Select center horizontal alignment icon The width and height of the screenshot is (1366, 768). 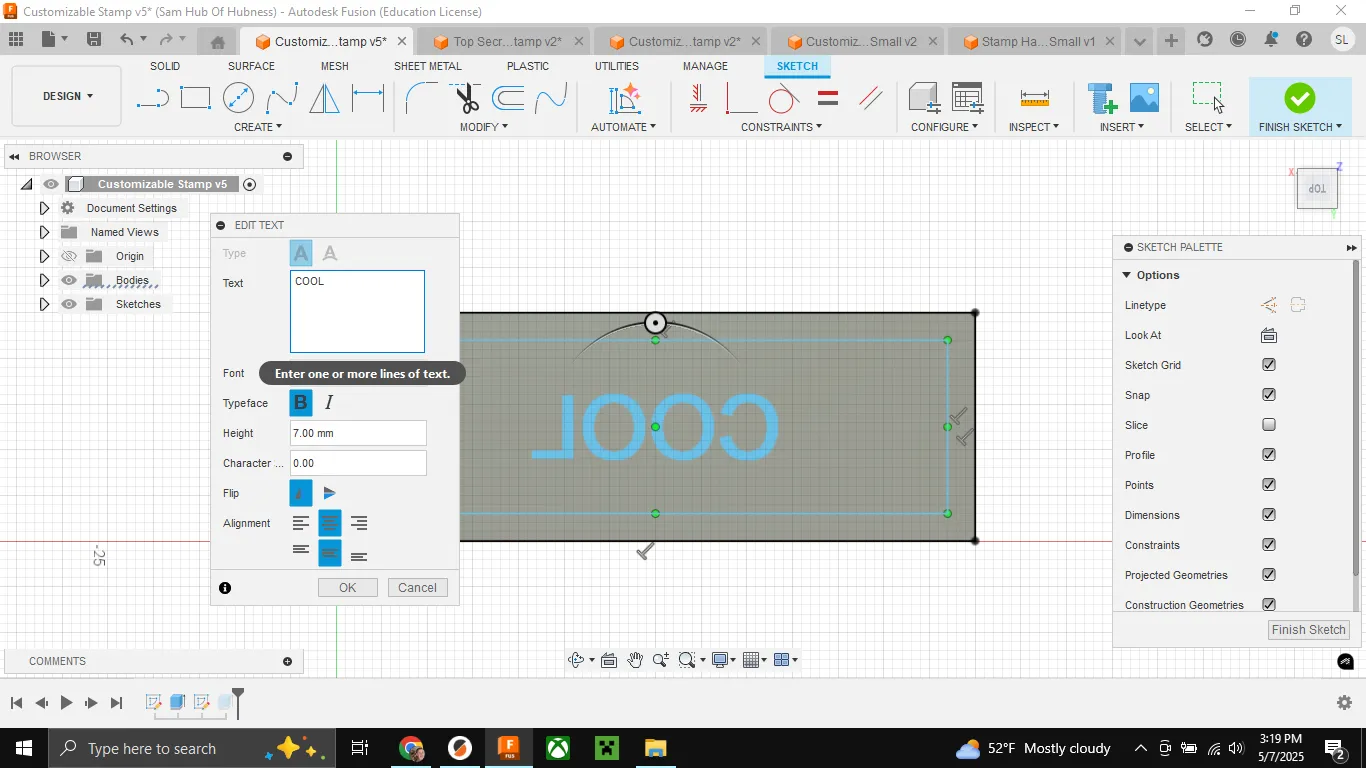330,523
